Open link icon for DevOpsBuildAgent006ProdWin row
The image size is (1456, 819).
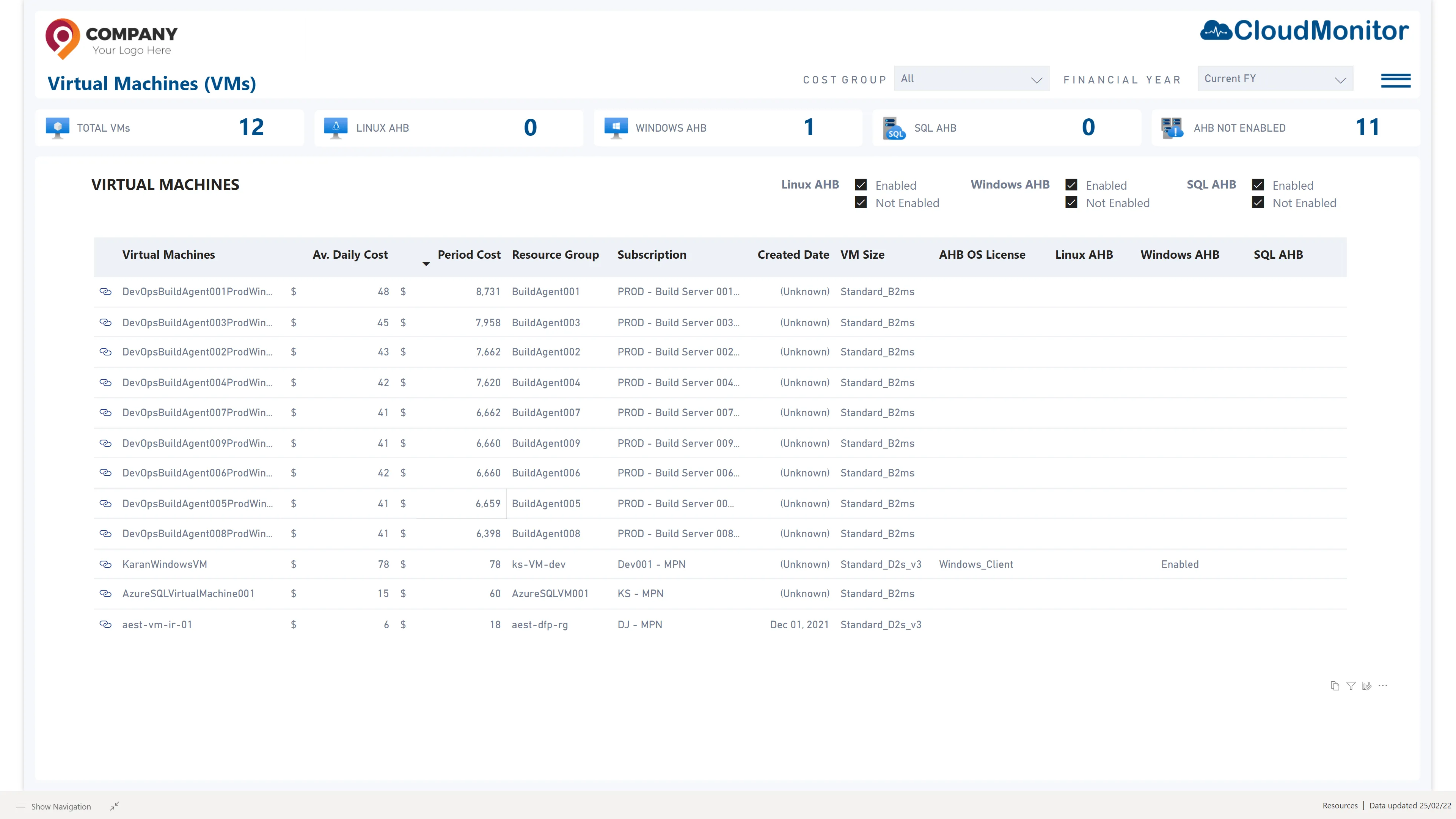[105, 473]
